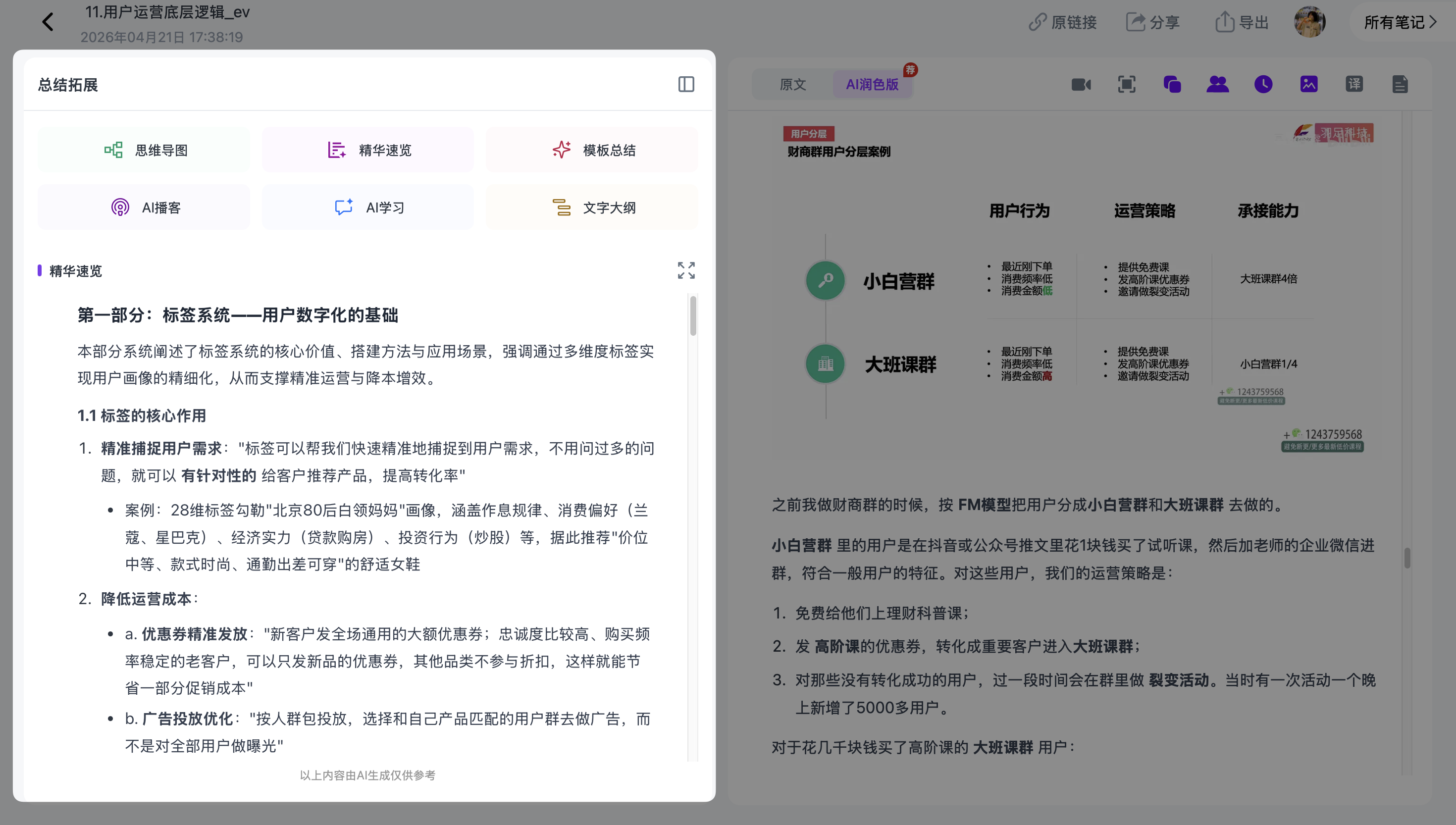Image resolution: width=1456 pixels, height=825 pixels.
Task: Click the bold text 精准捕捉用户需求
Action: click(x=161, y=448)
